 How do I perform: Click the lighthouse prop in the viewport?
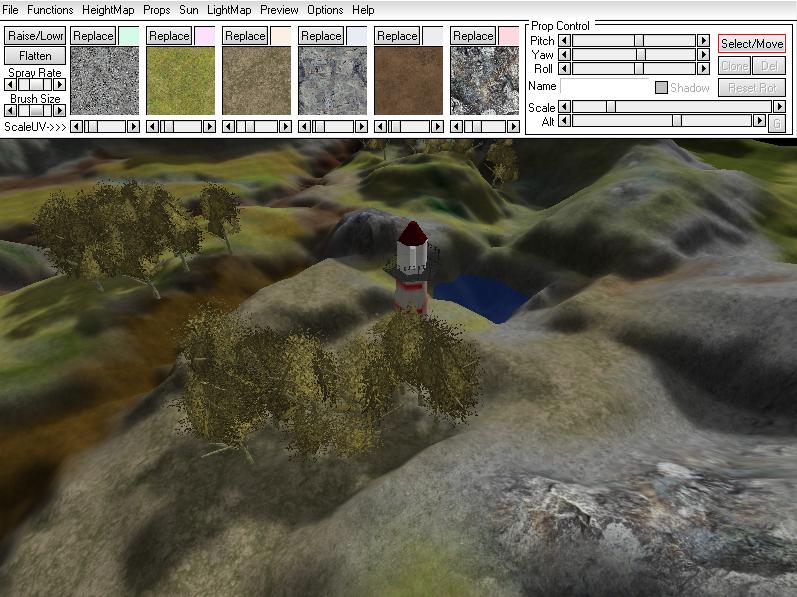tap(412, 267)
